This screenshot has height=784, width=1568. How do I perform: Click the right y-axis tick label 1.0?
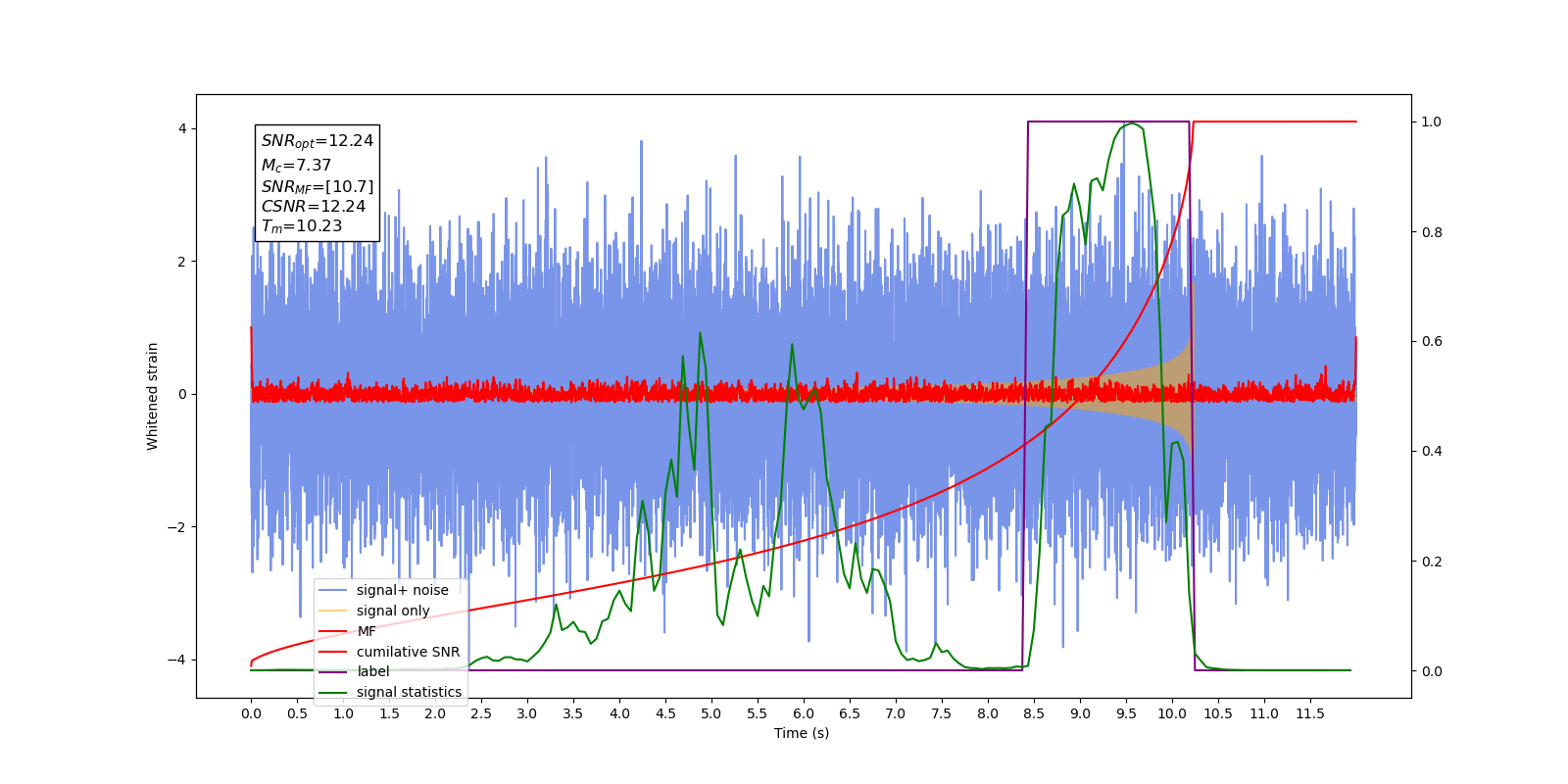[1432, 122]
